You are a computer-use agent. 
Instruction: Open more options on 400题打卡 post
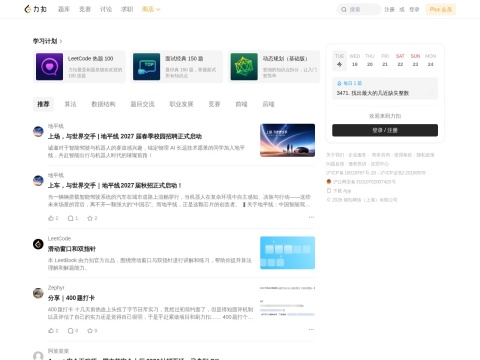[x=311, y=329]
